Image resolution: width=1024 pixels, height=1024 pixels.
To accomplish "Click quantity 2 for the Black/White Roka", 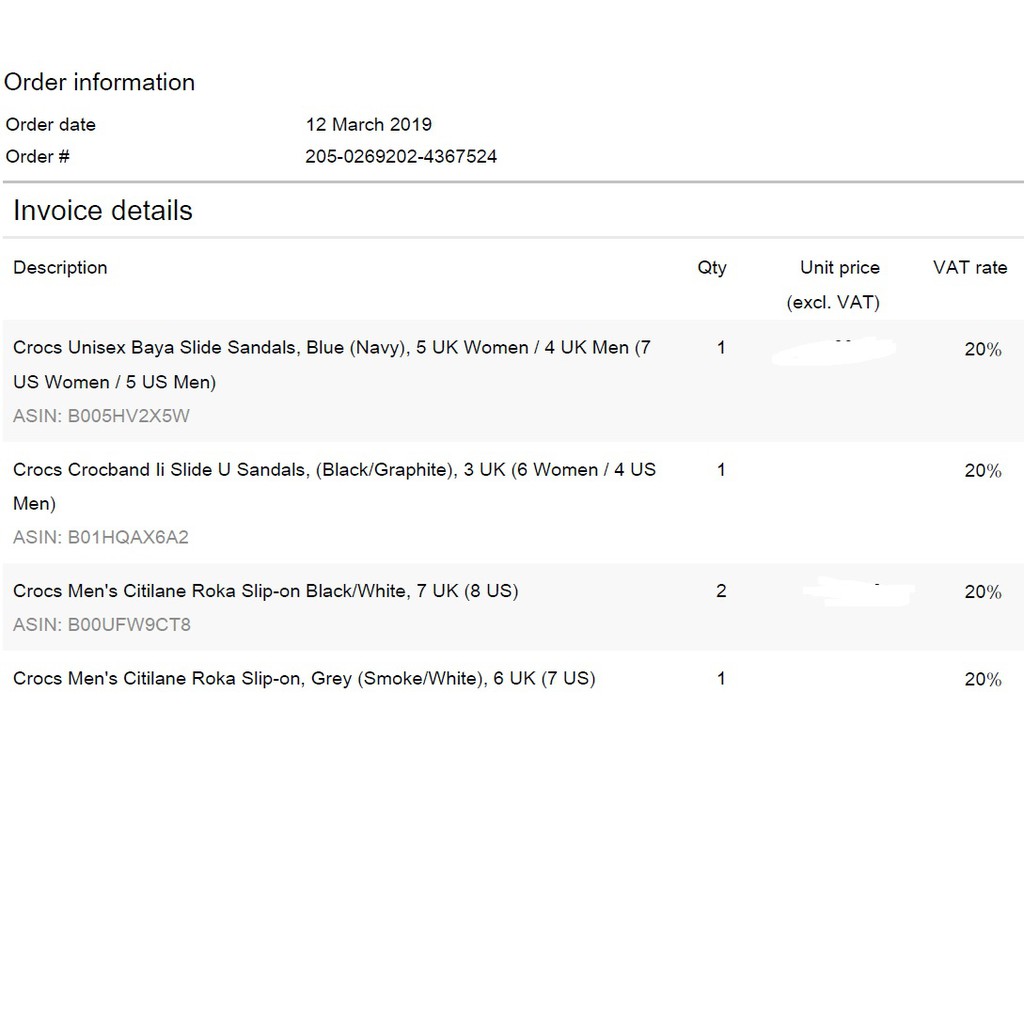I will tap(721, 591).
